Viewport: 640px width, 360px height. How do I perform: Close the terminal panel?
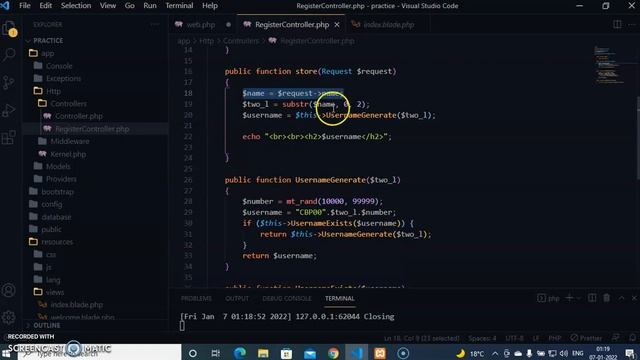point(634,298)
